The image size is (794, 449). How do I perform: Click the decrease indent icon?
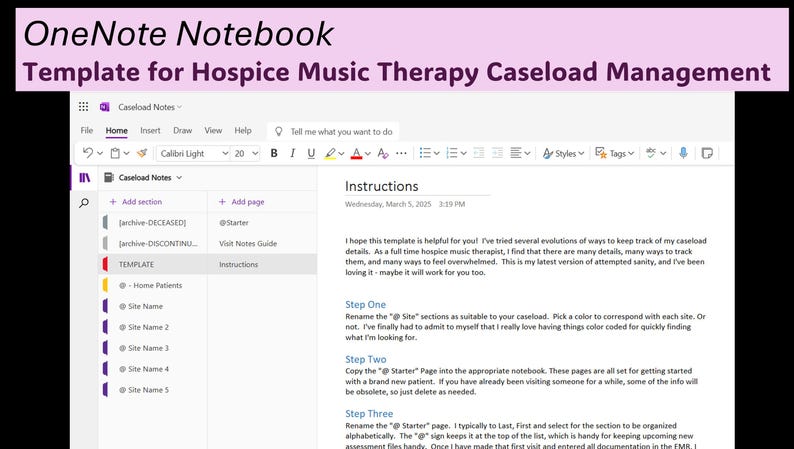coord(479,153)
